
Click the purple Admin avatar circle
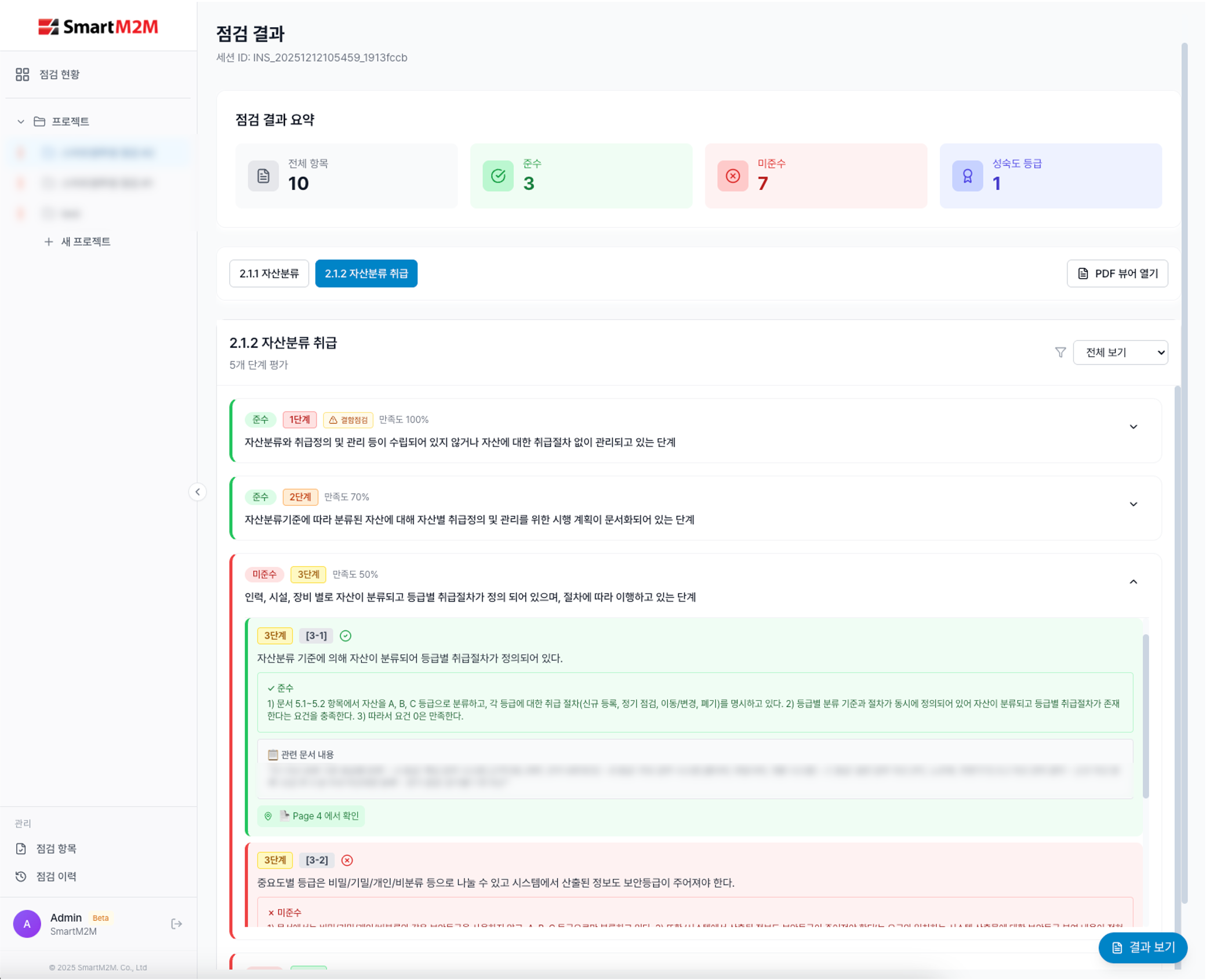[27, 924]
